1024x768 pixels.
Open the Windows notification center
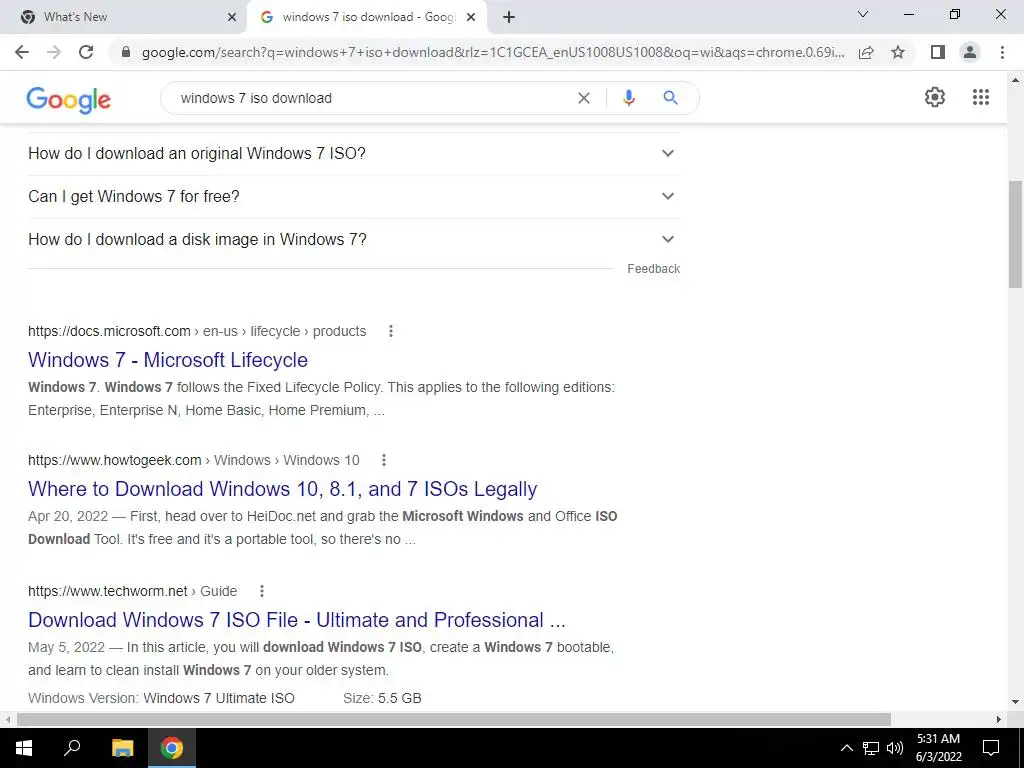tap(991, 748)
